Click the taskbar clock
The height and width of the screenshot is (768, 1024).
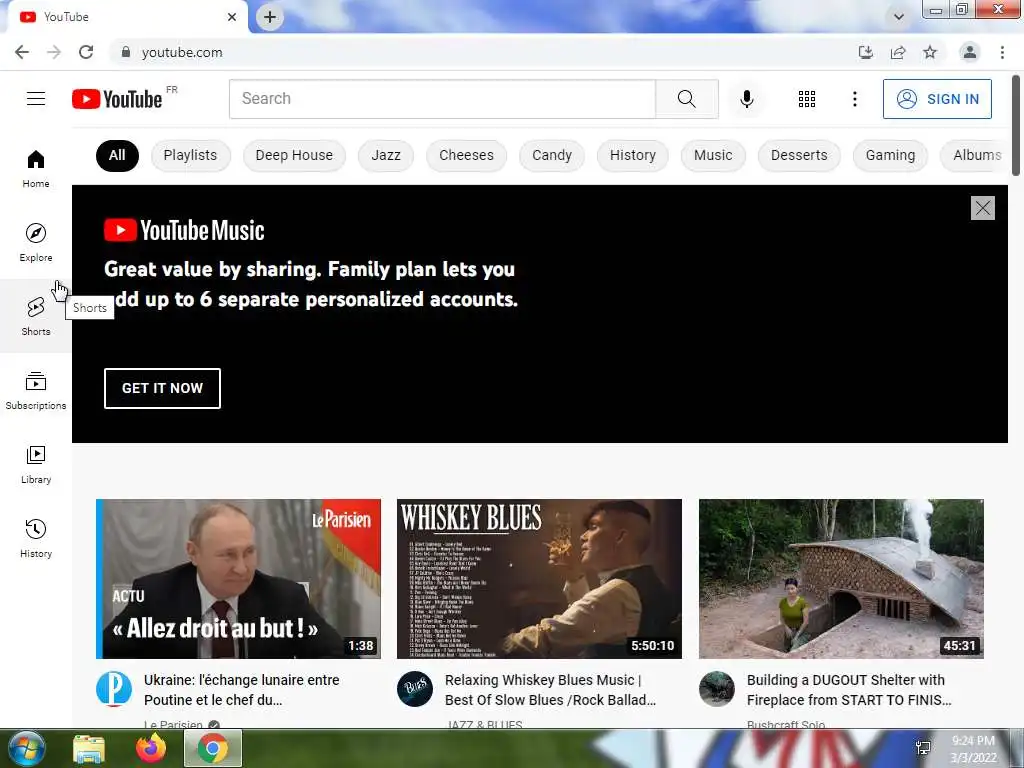pos(973,749)
